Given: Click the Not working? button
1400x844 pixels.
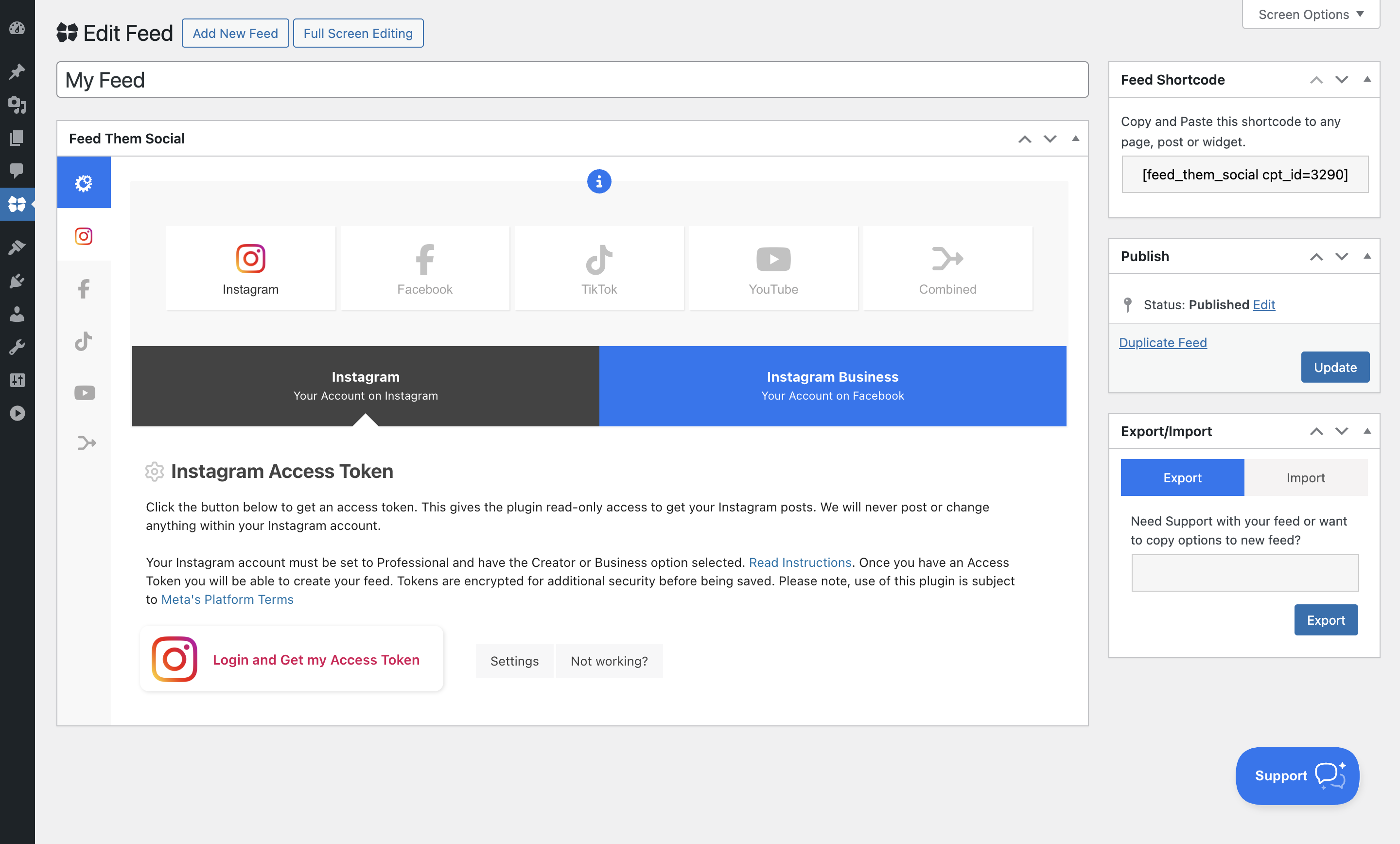Looking at the screenshot, I should coord(609,661).
